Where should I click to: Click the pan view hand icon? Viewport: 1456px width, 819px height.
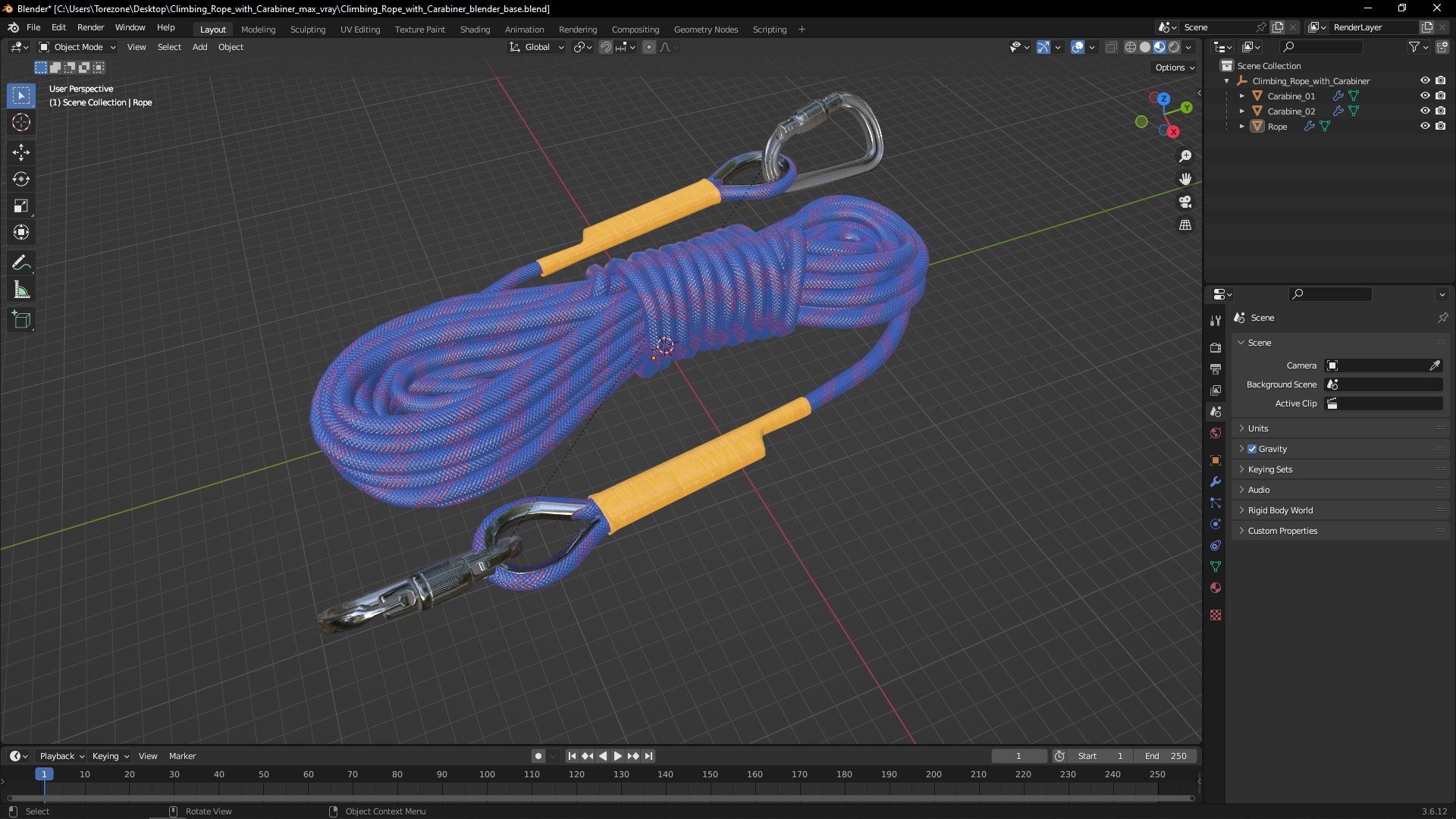[1185, 179]
